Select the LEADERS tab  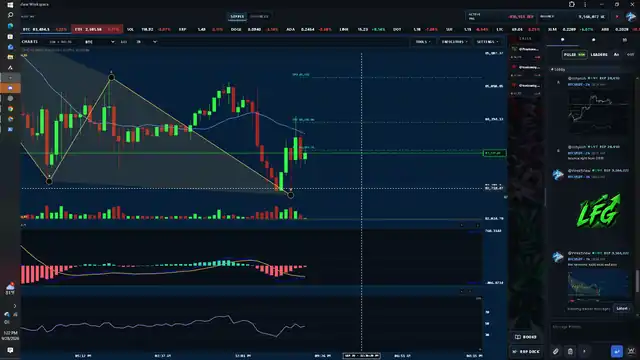(599, 54)
